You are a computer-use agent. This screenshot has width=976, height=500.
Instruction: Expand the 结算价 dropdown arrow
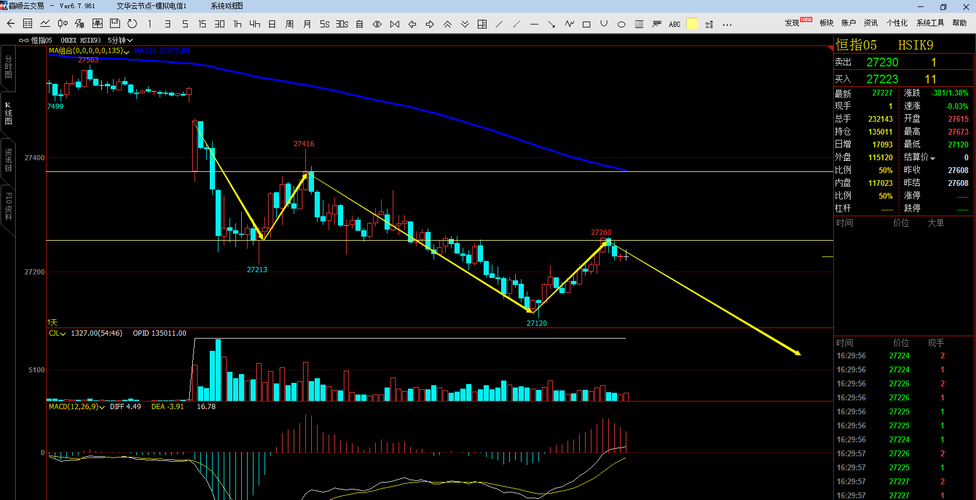[932, 158]
